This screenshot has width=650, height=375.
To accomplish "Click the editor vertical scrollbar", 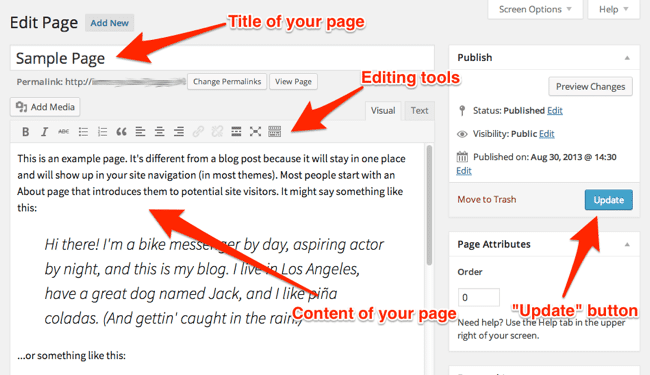I will point(429,205).
